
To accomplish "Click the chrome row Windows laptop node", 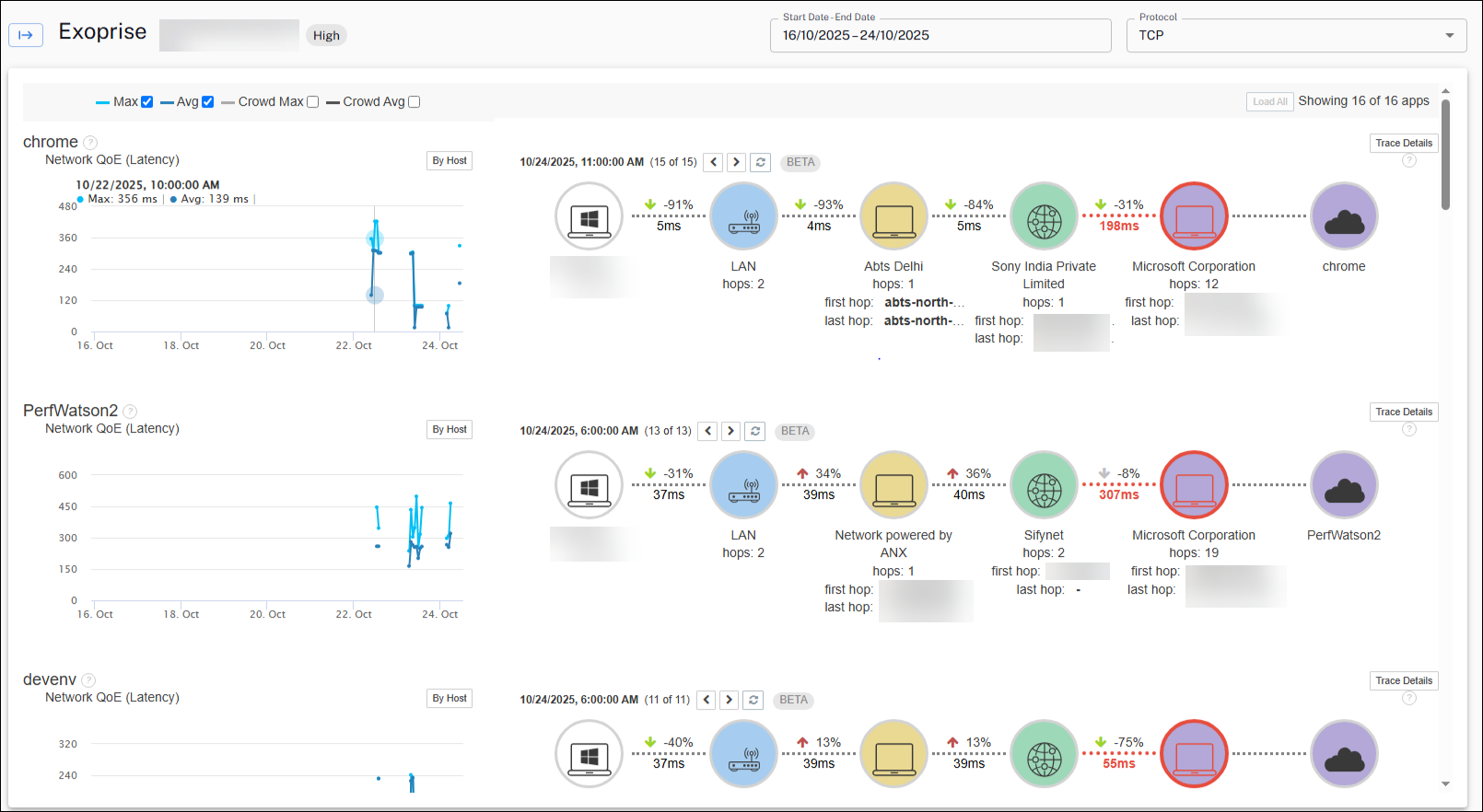I will (x=589, y=216).
